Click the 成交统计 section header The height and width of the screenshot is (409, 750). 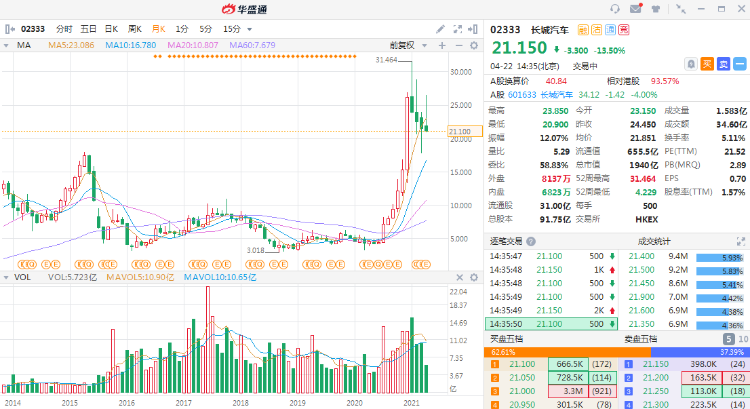tap(654, 242)
